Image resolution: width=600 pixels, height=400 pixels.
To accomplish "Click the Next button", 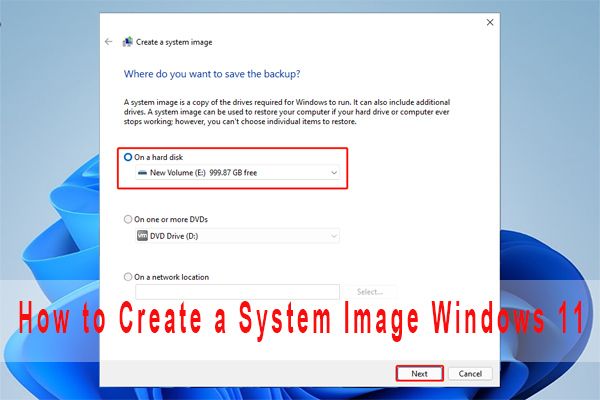I will pos(419,374).
